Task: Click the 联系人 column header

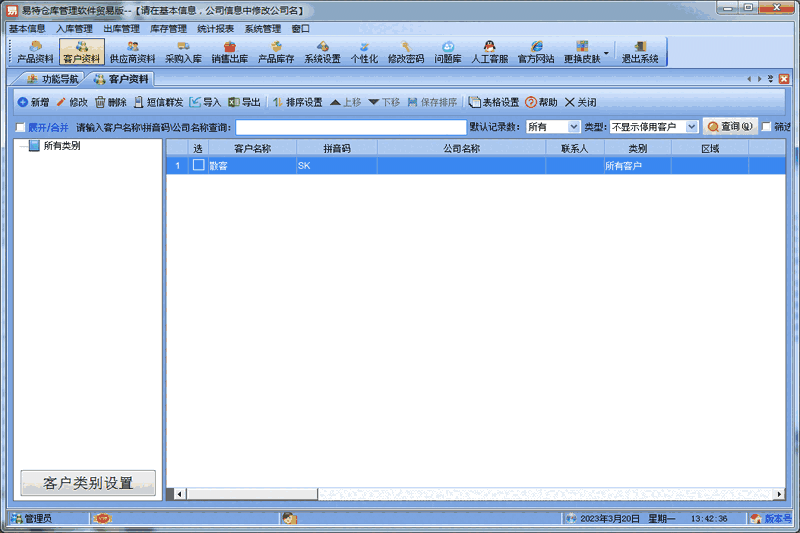Action: pos(574,148)
